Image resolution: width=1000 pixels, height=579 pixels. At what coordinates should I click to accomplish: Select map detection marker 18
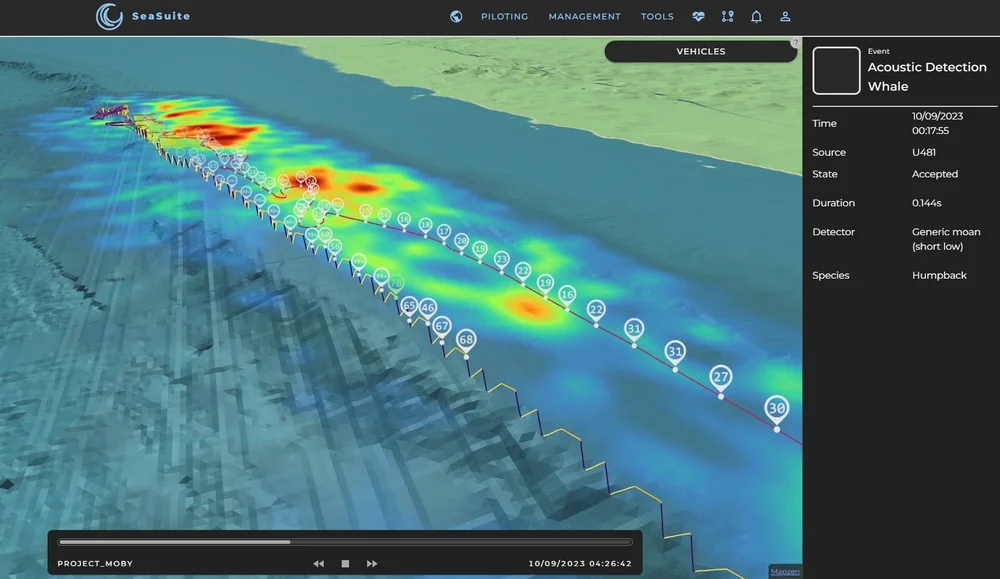pos(425,226)
